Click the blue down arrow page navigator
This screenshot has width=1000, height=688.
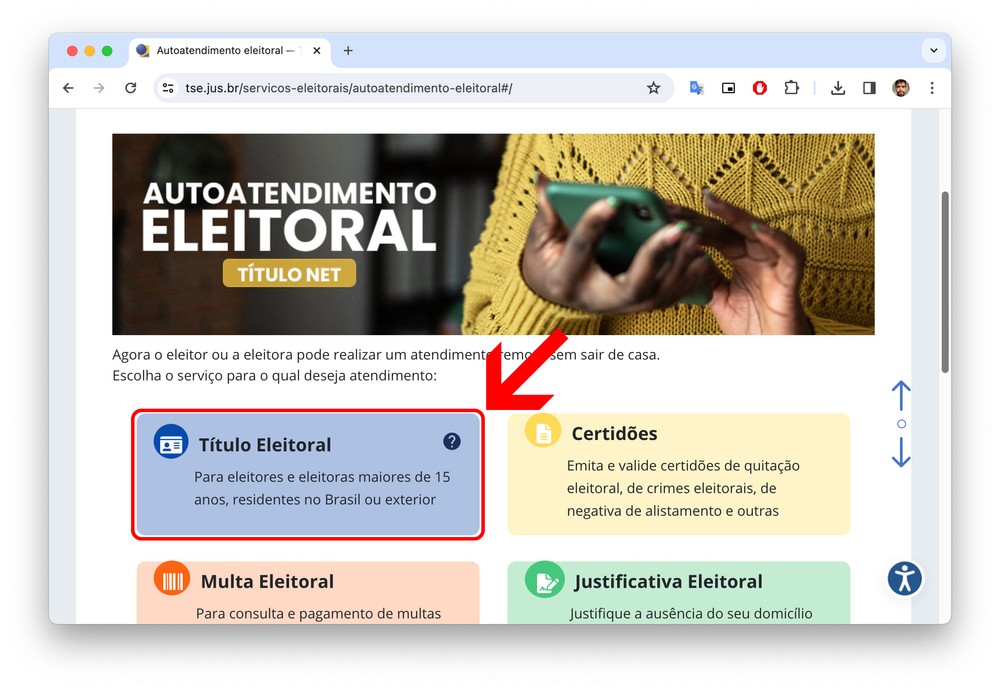tap(901, 452)
